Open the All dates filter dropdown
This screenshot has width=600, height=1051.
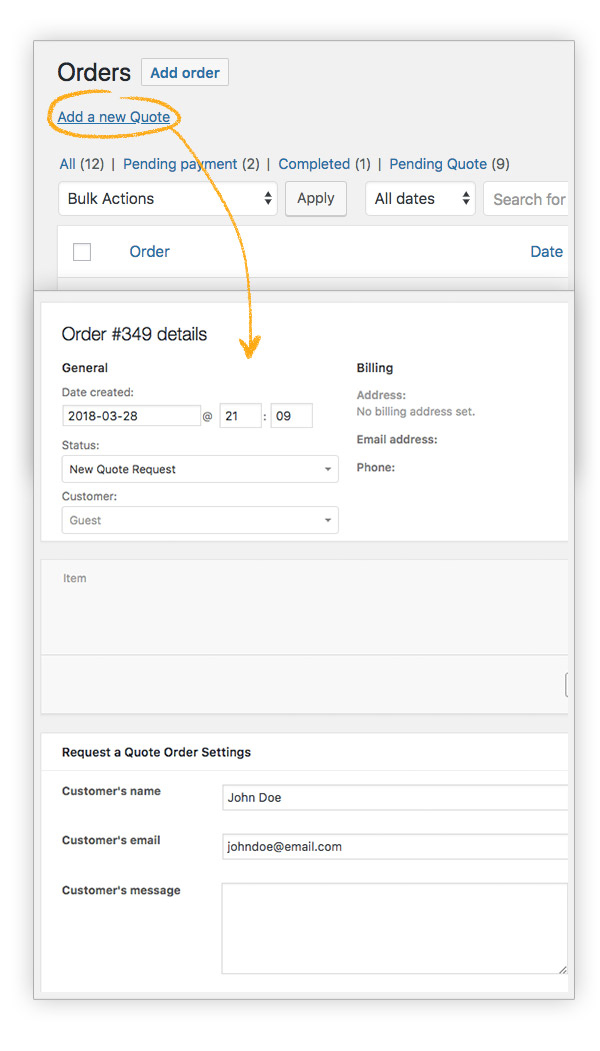tap(420, 198)
